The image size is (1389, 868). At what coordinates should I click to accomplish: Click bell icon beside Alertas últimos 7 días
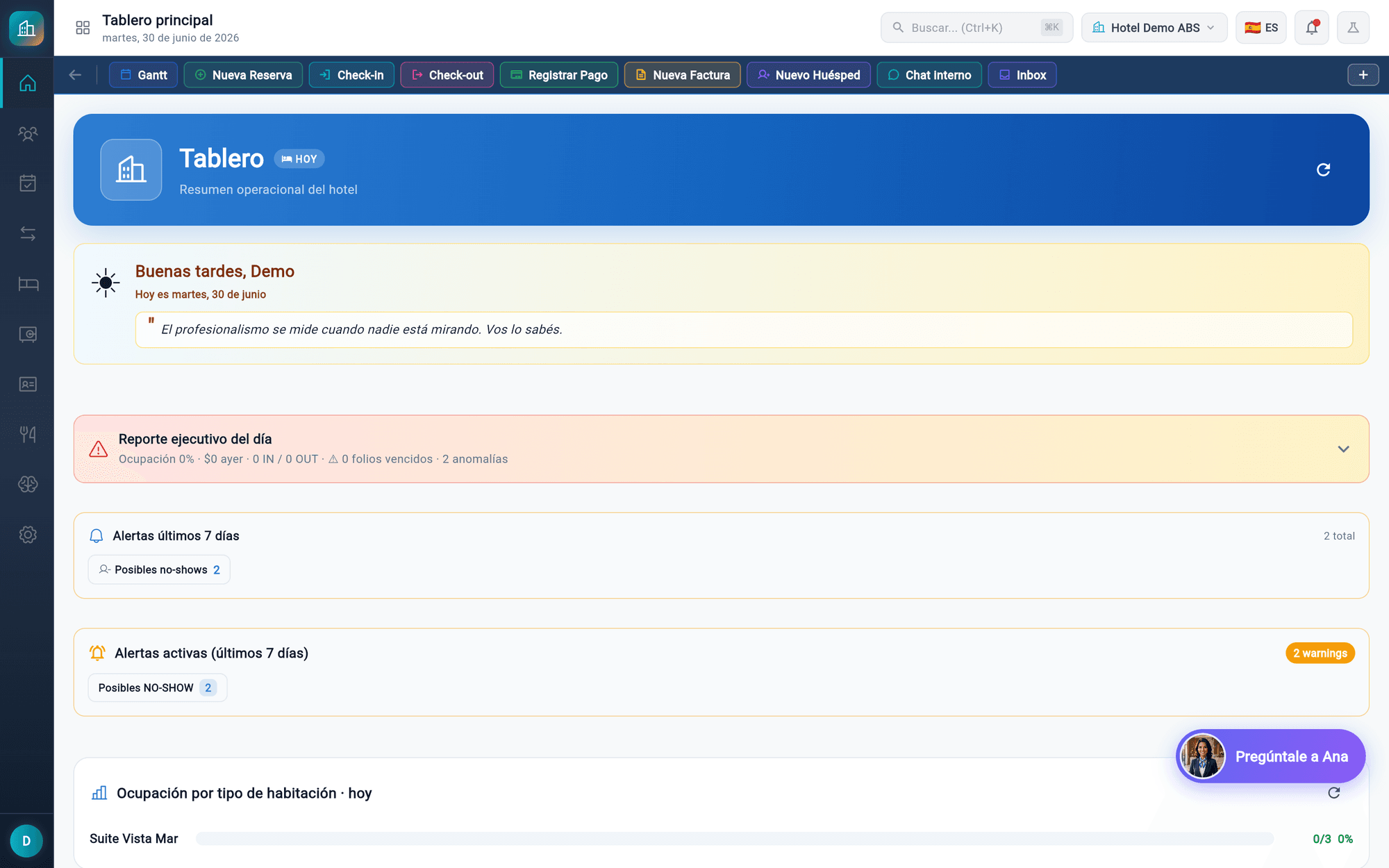click(97, 536)
